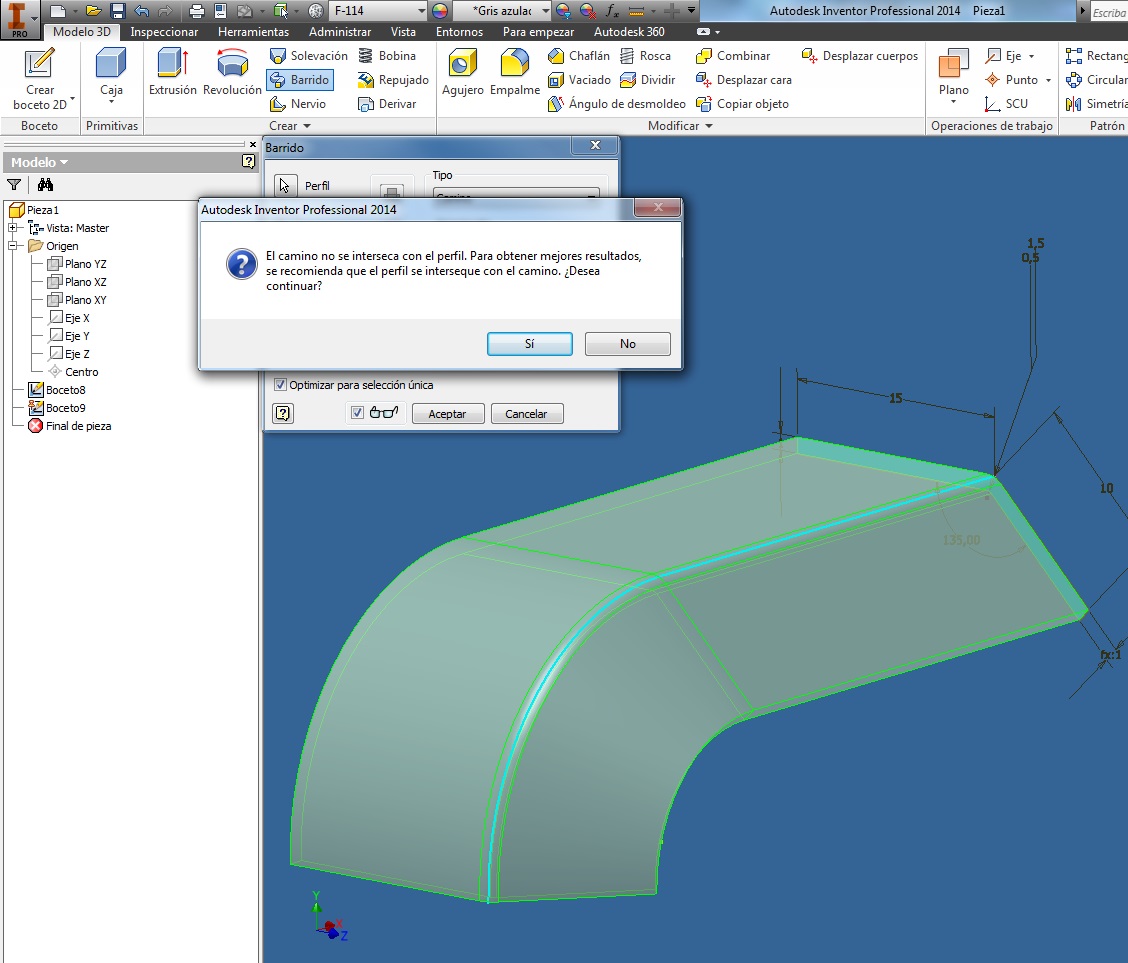Open the browser panel help icon

pos(248,161)
